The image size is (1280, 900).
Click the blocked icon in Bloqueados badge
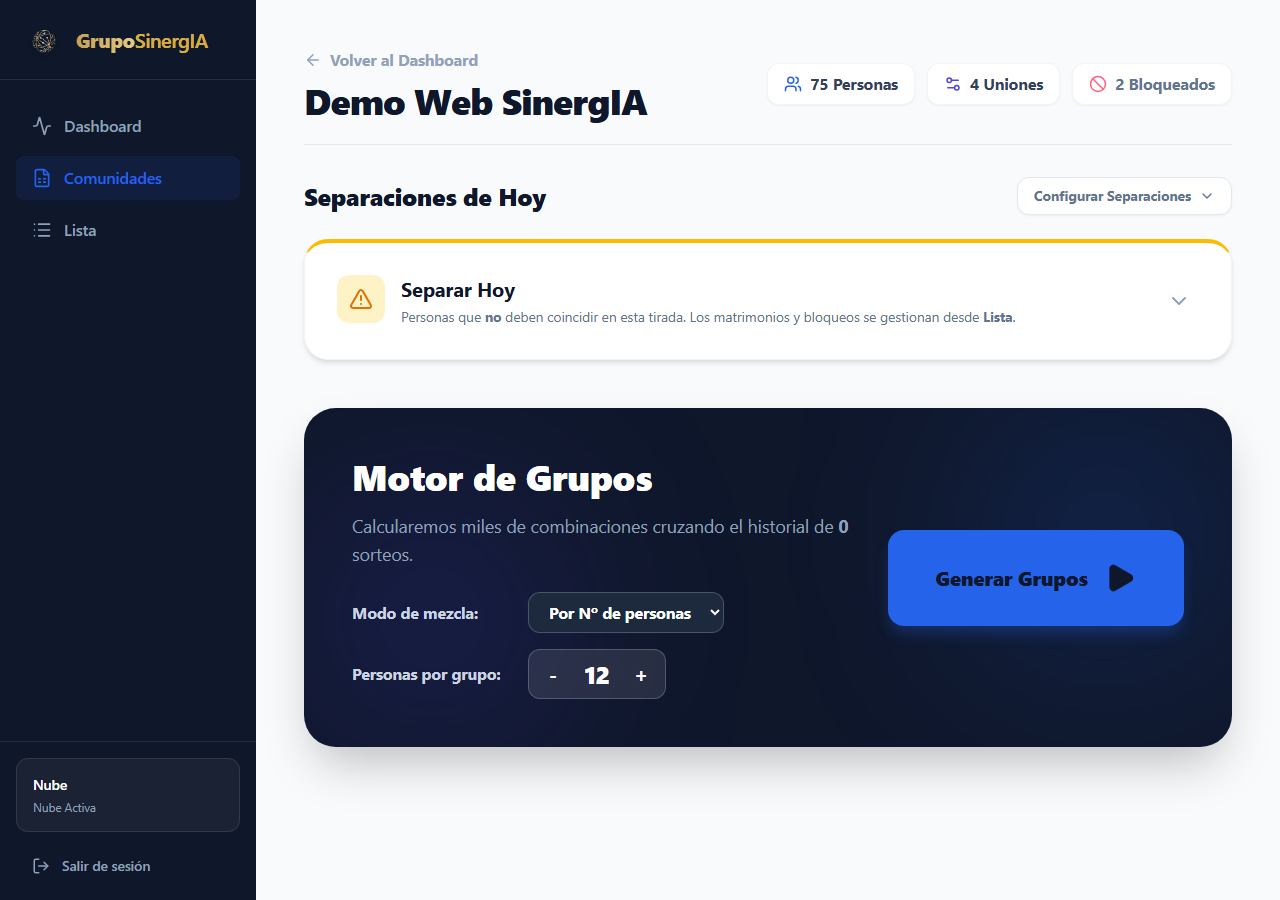point(1098,84)
